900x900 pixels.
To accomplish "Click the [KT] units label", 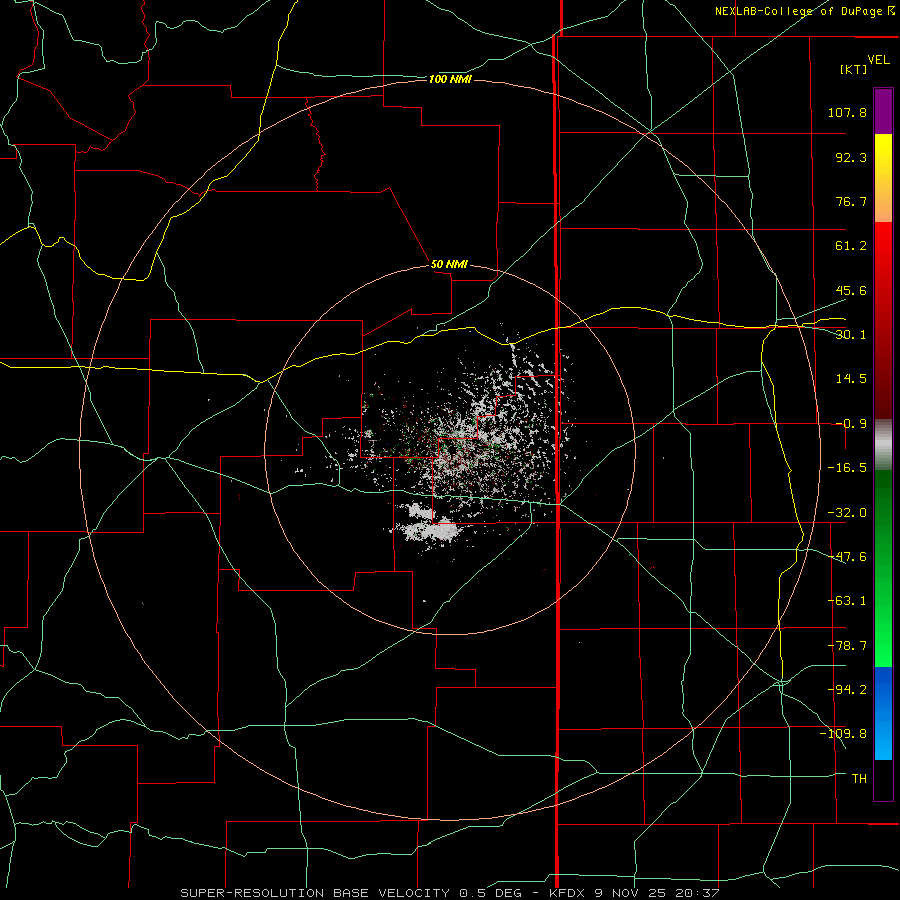I will click(853, 69).
